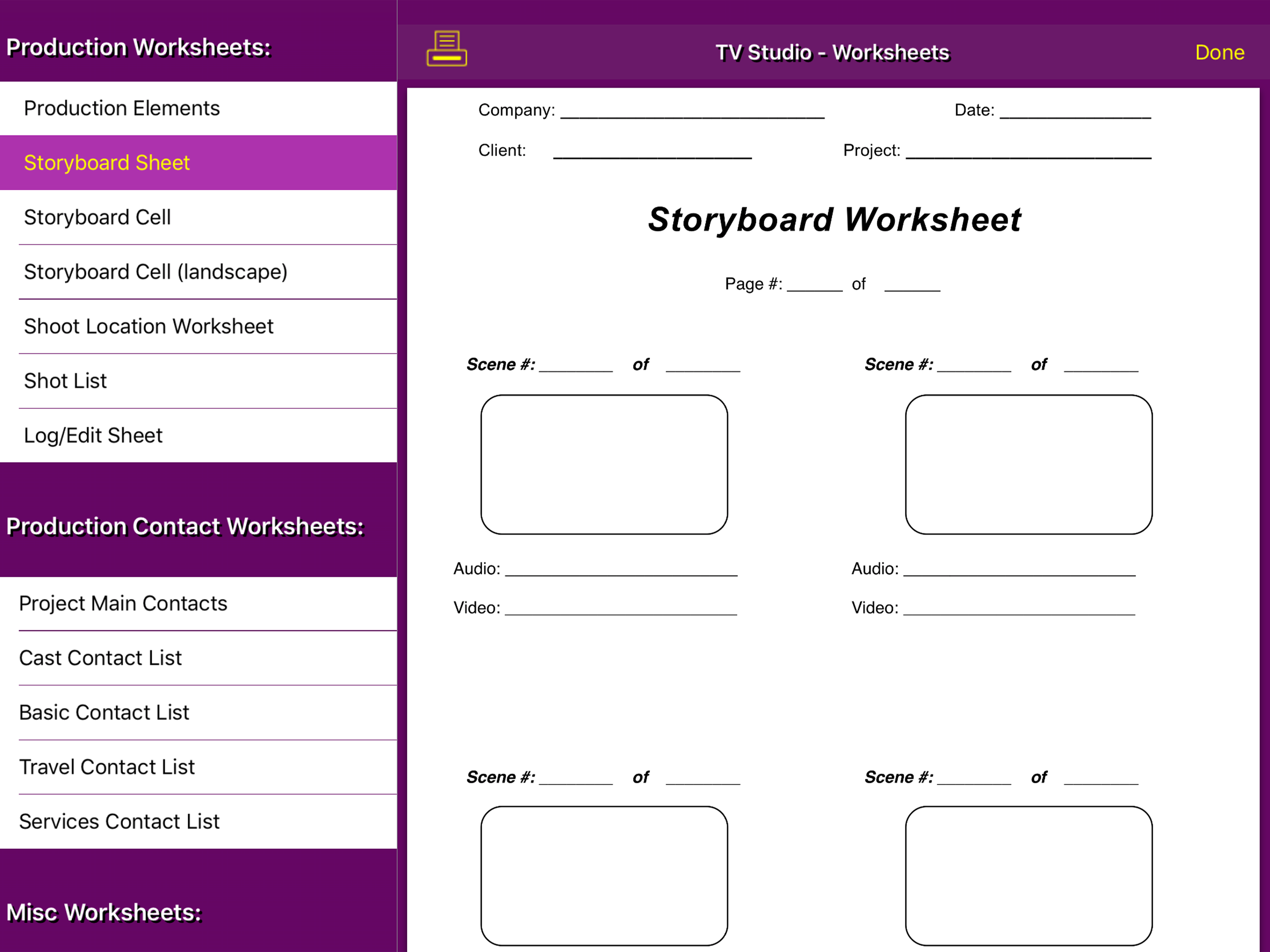Click the top-right storyboard scene frame
This screenshot has width=1270, height=952.
click(x=1028, y=464)
